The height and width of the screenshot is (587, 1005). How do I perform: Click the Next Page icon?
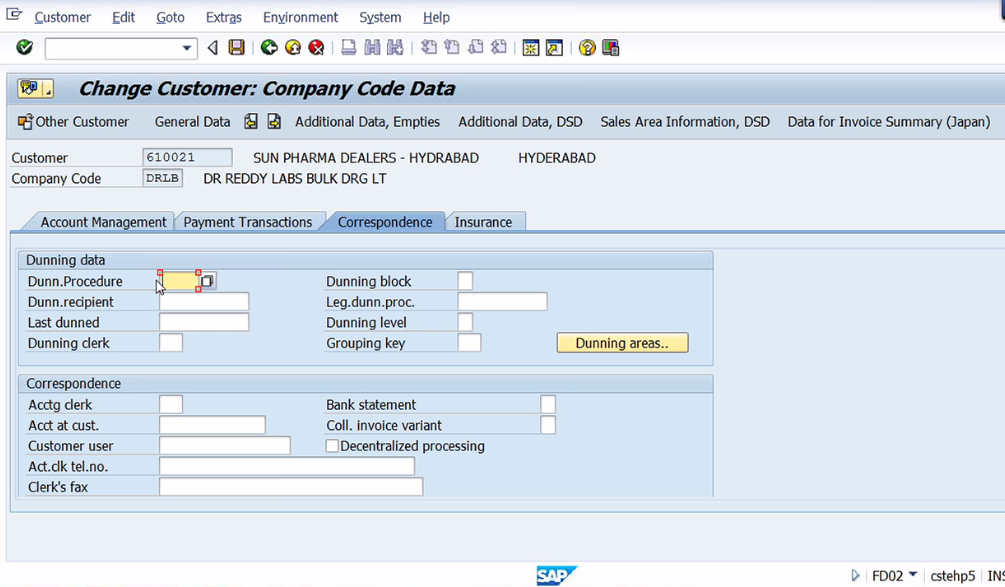click(x=476, y=47)
